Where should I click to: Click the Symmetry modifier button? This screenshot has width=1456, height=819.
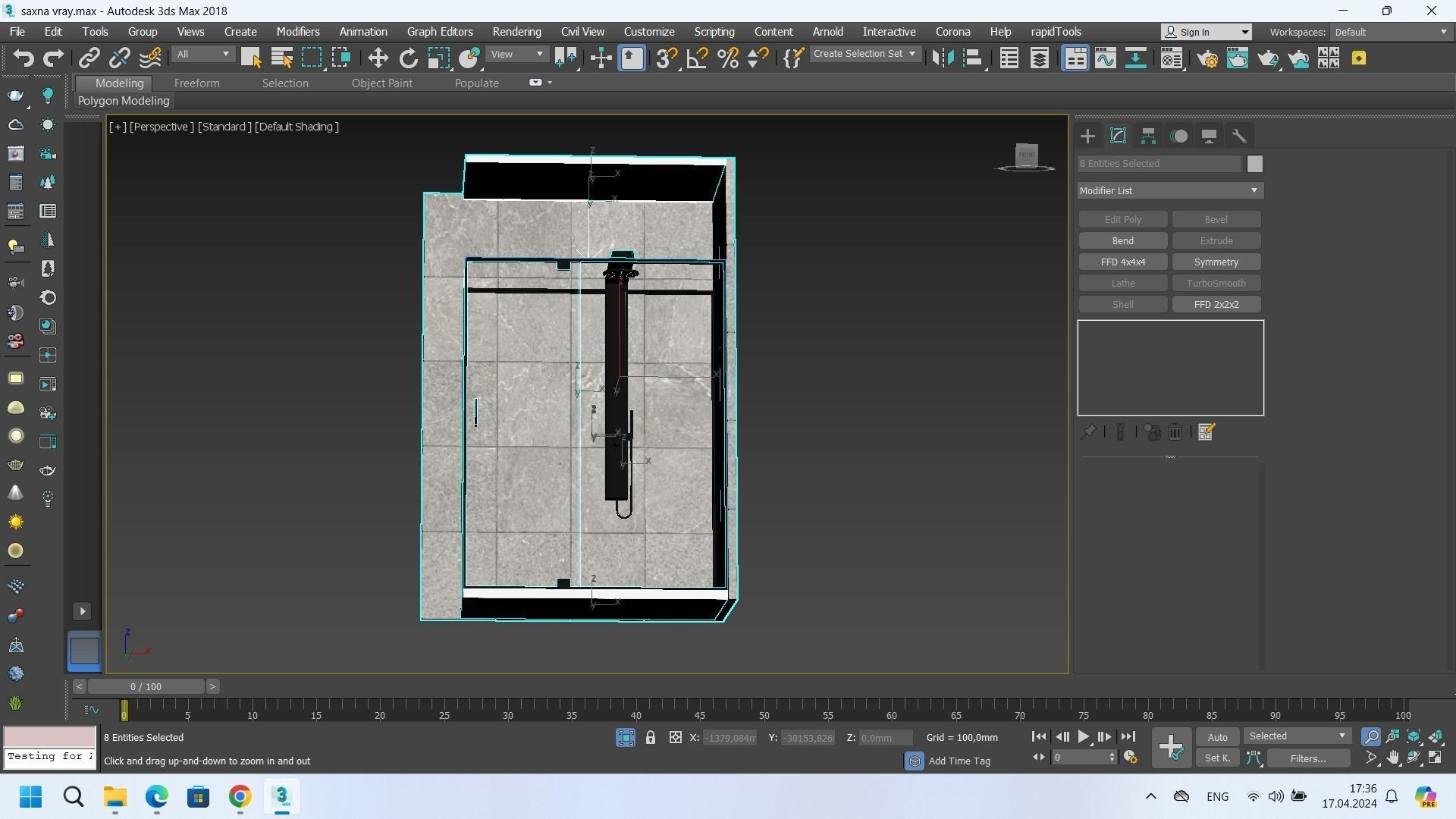point(1216,262)
